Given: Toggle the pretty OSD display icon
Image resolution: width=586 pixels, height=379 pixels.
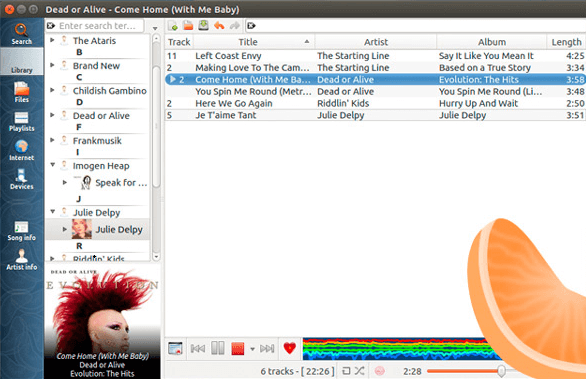Looking at the screenshot, I should point(175,348).
